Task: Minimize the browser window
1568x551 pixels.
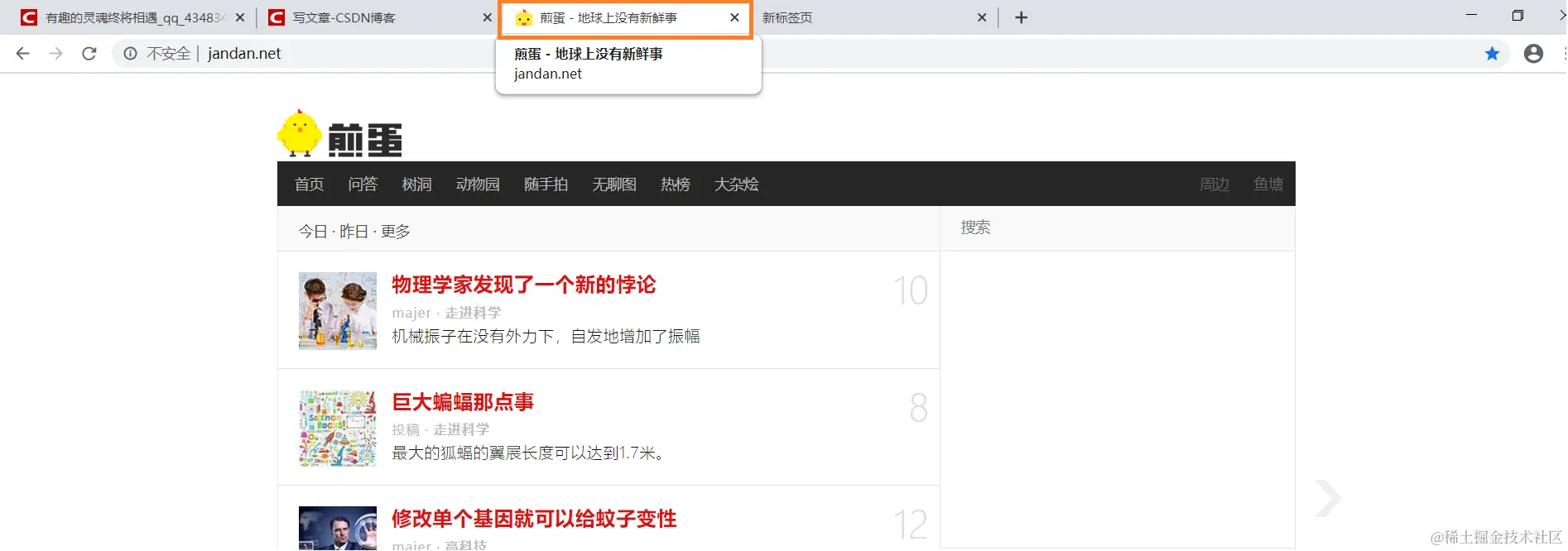Action: coord(1471,16)
